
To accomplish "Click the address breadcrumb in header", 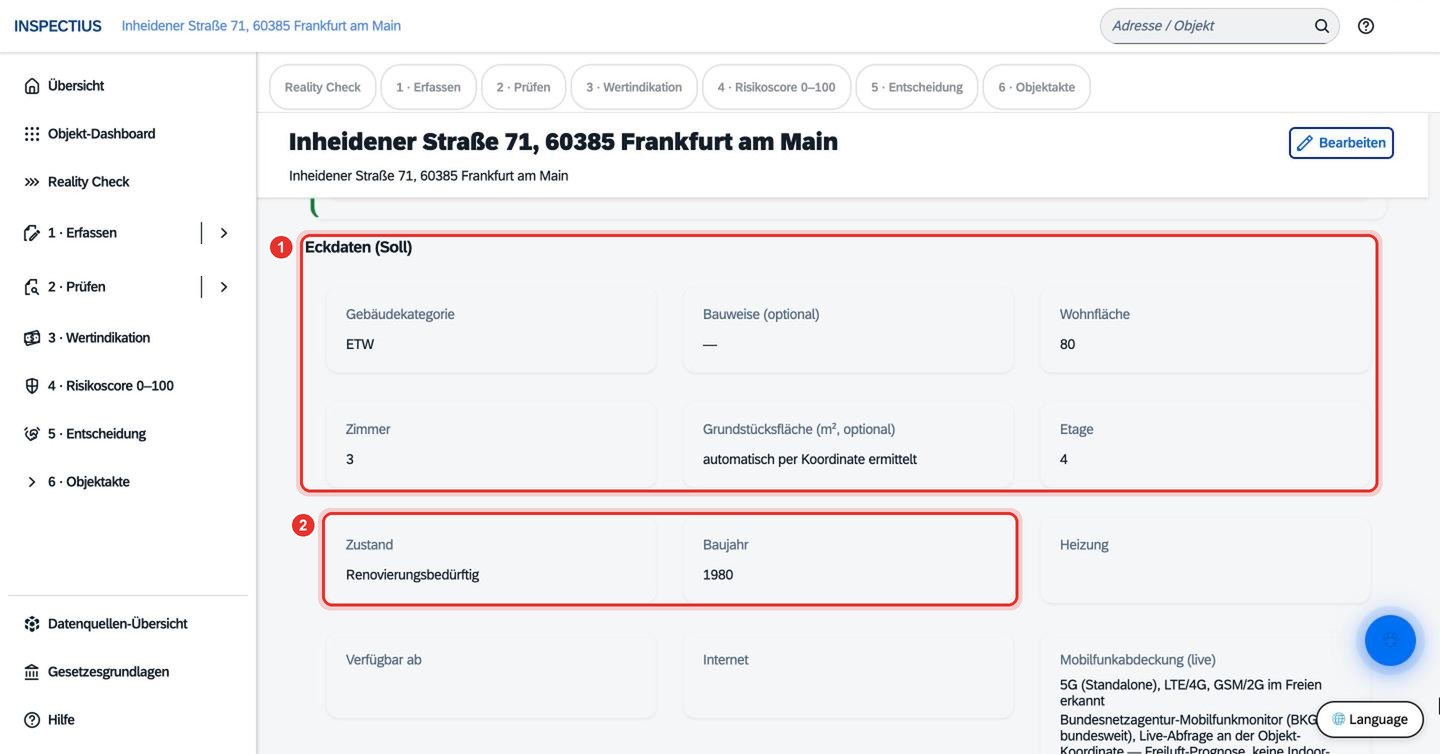I will click(x=261, y=26).
